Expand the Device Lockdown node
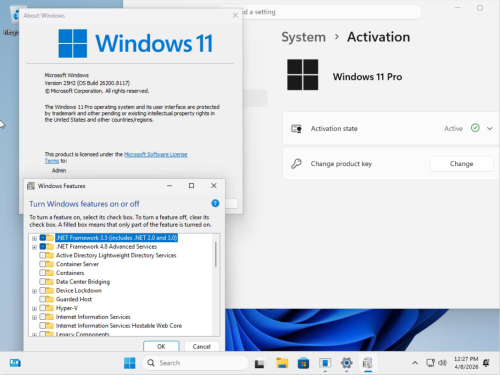The height and width of the screenshot is (375, 500). pos(34,291)
